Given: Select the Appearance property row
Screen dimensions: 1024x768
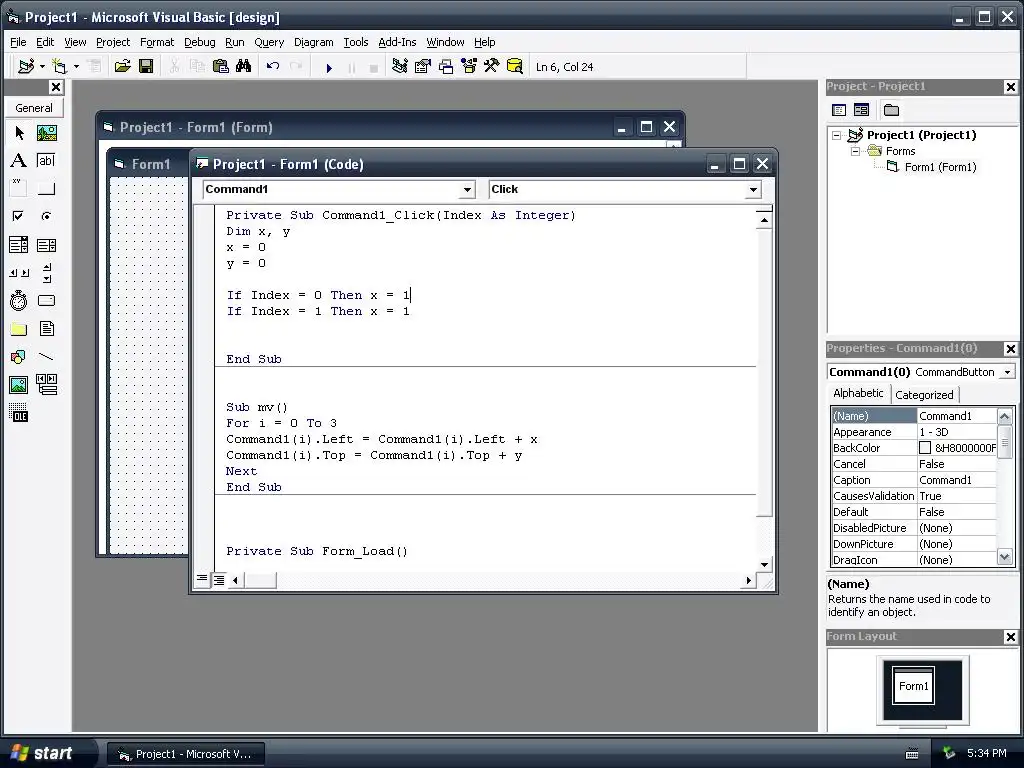Looking at the screenshot, I should (x=914, y=432).
